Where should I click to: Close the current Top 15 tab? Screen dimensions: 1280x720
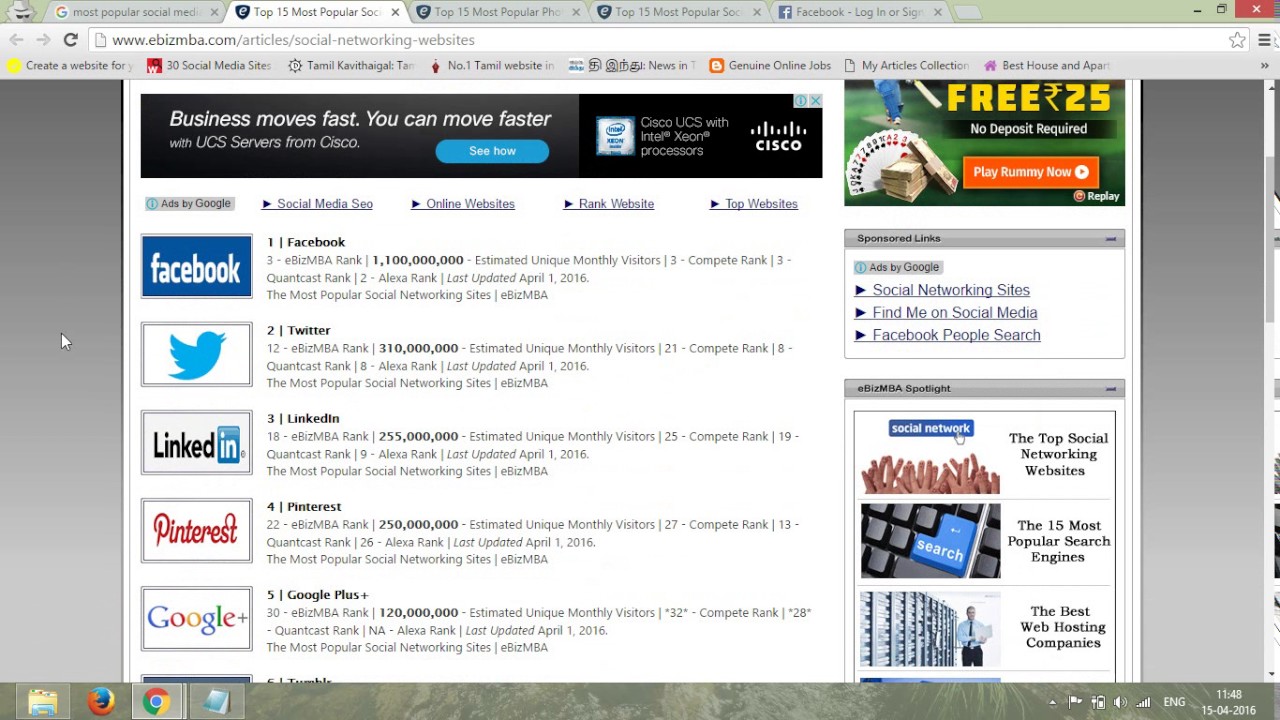pyautogui.click(x=395, y=12)
